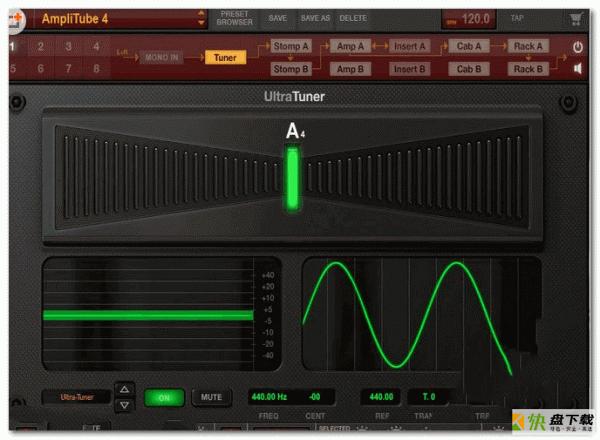
Task: Select signal chain preset 4
Action: [96, 47]
